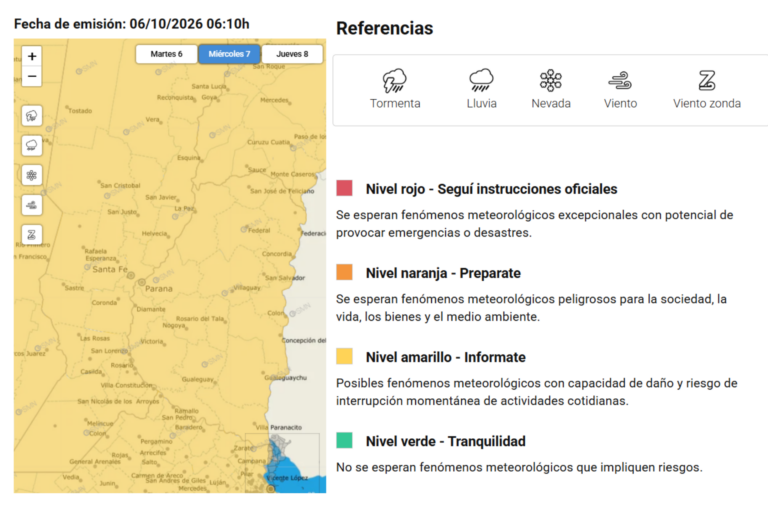
Task: Click the green Nivel verde swatch
Action: [x=344, y=440]
